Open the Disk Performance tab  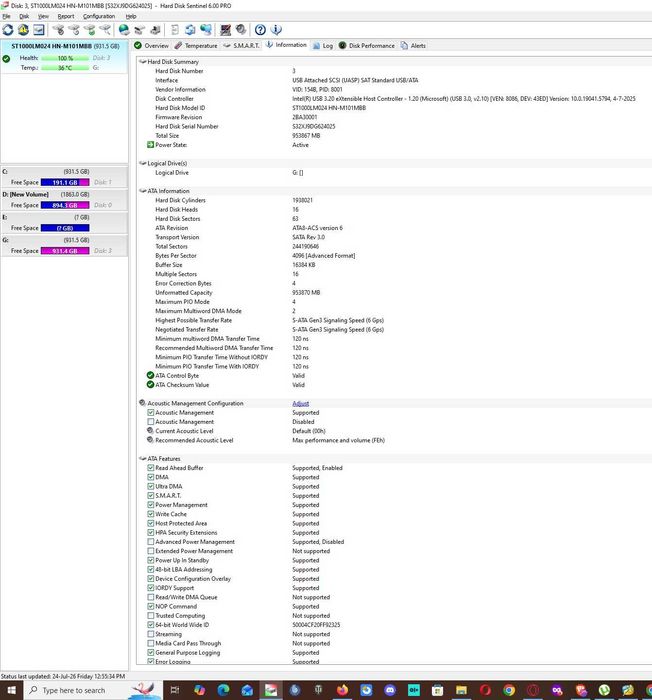tap(367, 46)
